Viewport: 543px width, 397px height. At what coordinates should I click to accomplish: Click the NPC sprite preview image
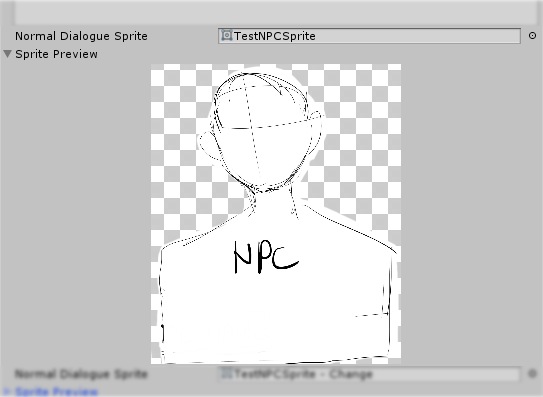click(276, 214)
